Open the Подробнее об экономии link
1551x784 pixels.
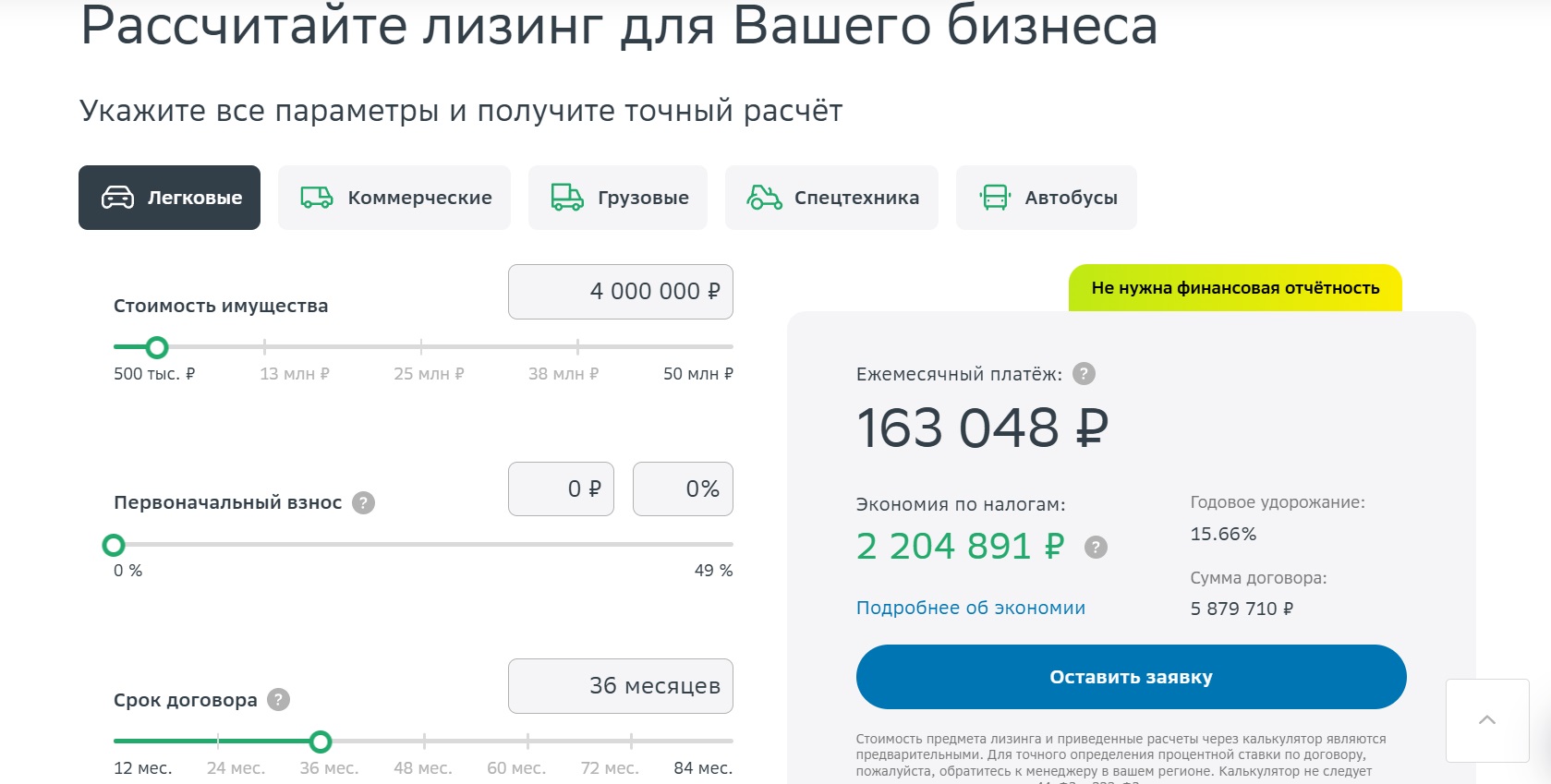[970, 608]
